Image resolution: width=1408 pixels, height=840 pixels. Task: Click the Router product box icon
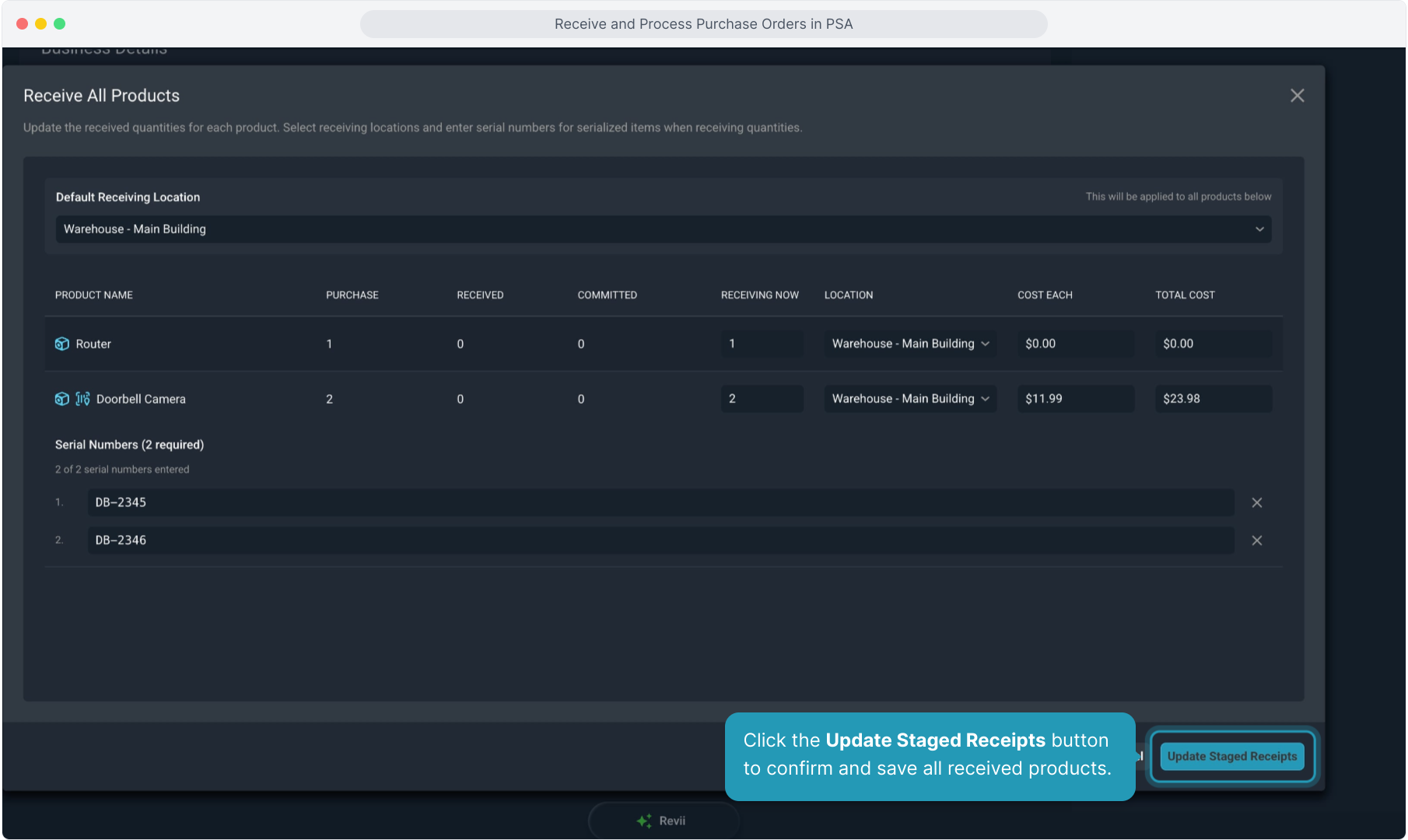[x=62, y=344]
